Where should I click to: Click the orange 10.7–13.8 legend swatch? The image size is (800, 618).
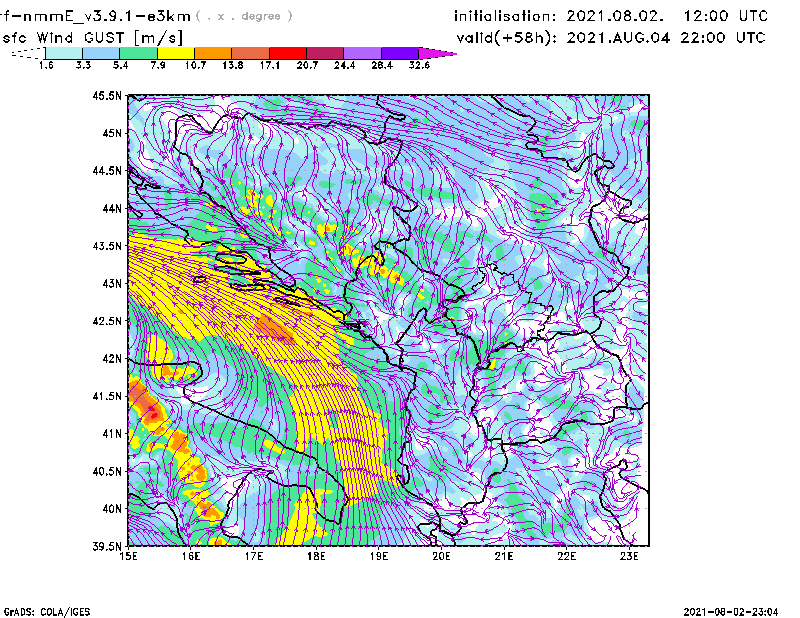pos(213,53)
